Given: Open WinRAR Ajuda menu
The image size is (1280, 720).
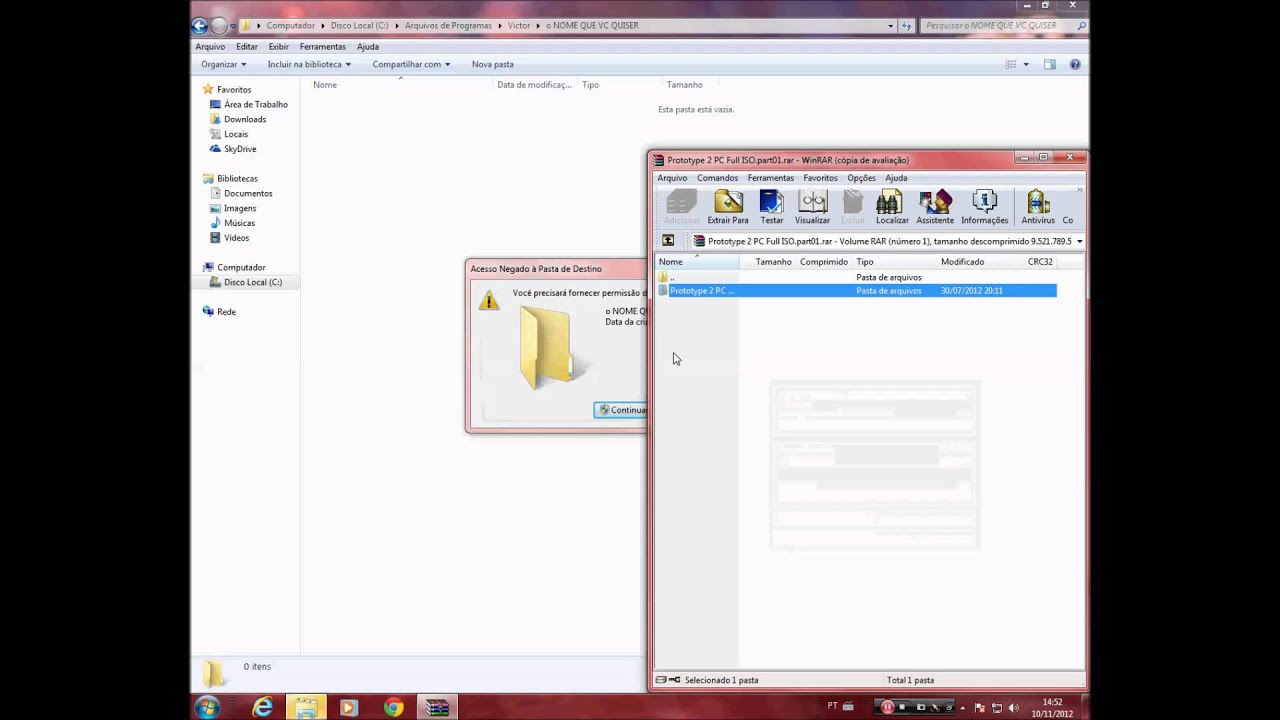Looking at the screenshot, I should [x=896, y=178].
